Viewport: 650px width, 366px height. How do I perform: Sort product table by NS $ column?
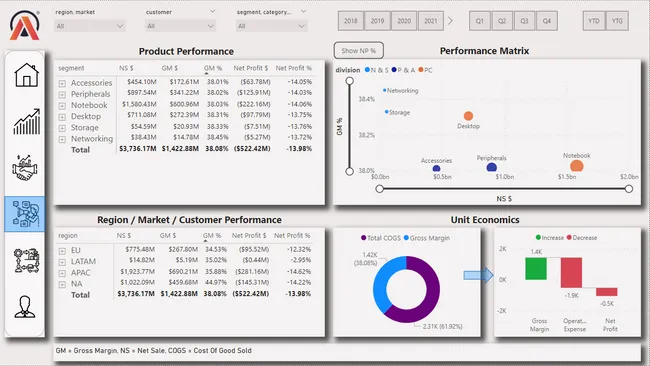pos(126,68)
